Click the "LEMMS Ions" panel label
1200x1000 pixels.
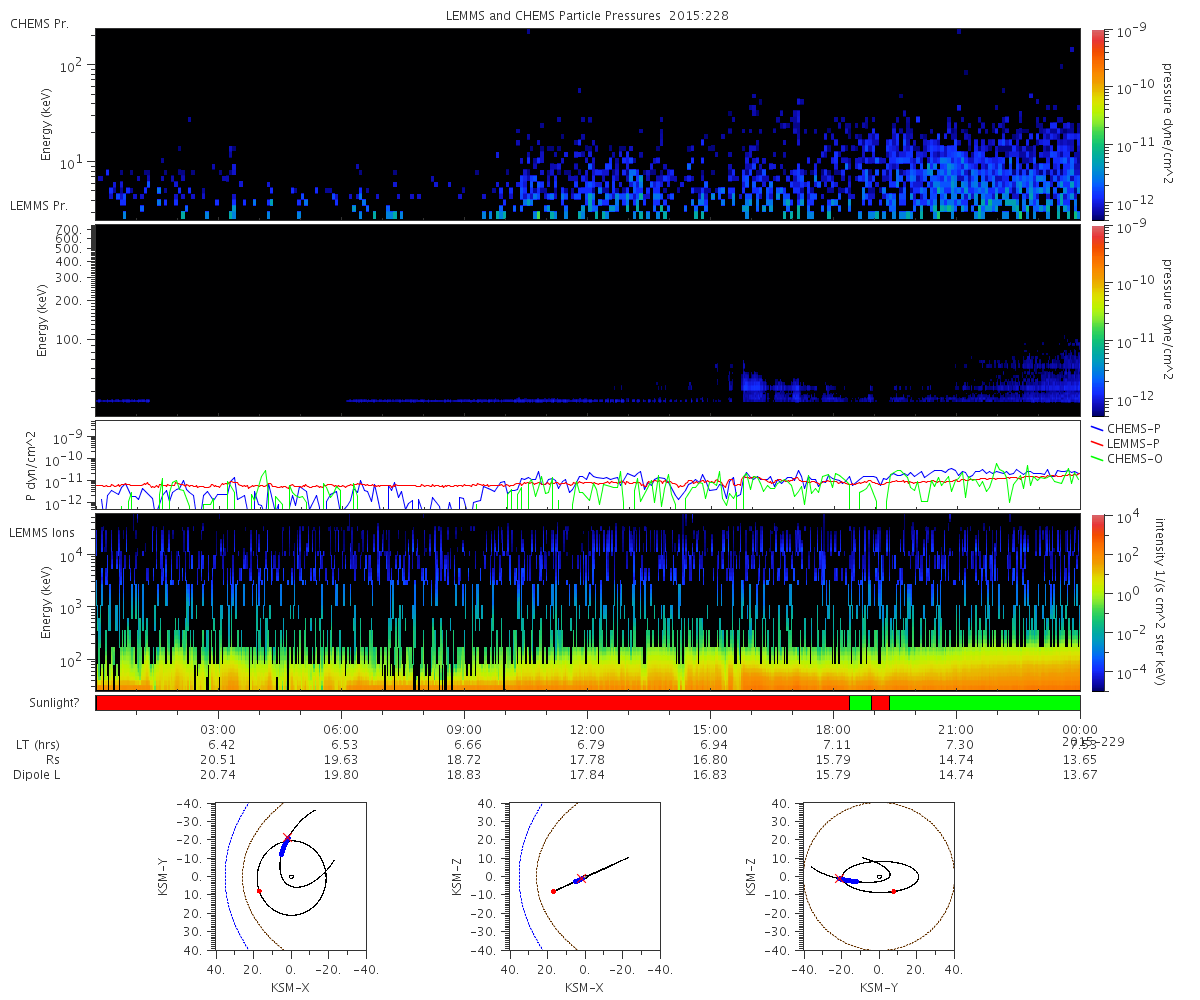(44, 531)
